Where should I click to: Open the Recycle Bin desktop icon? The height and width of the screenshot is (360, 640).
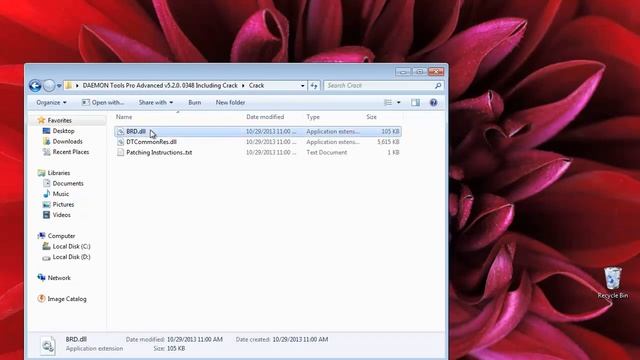[x=613, y=282]
